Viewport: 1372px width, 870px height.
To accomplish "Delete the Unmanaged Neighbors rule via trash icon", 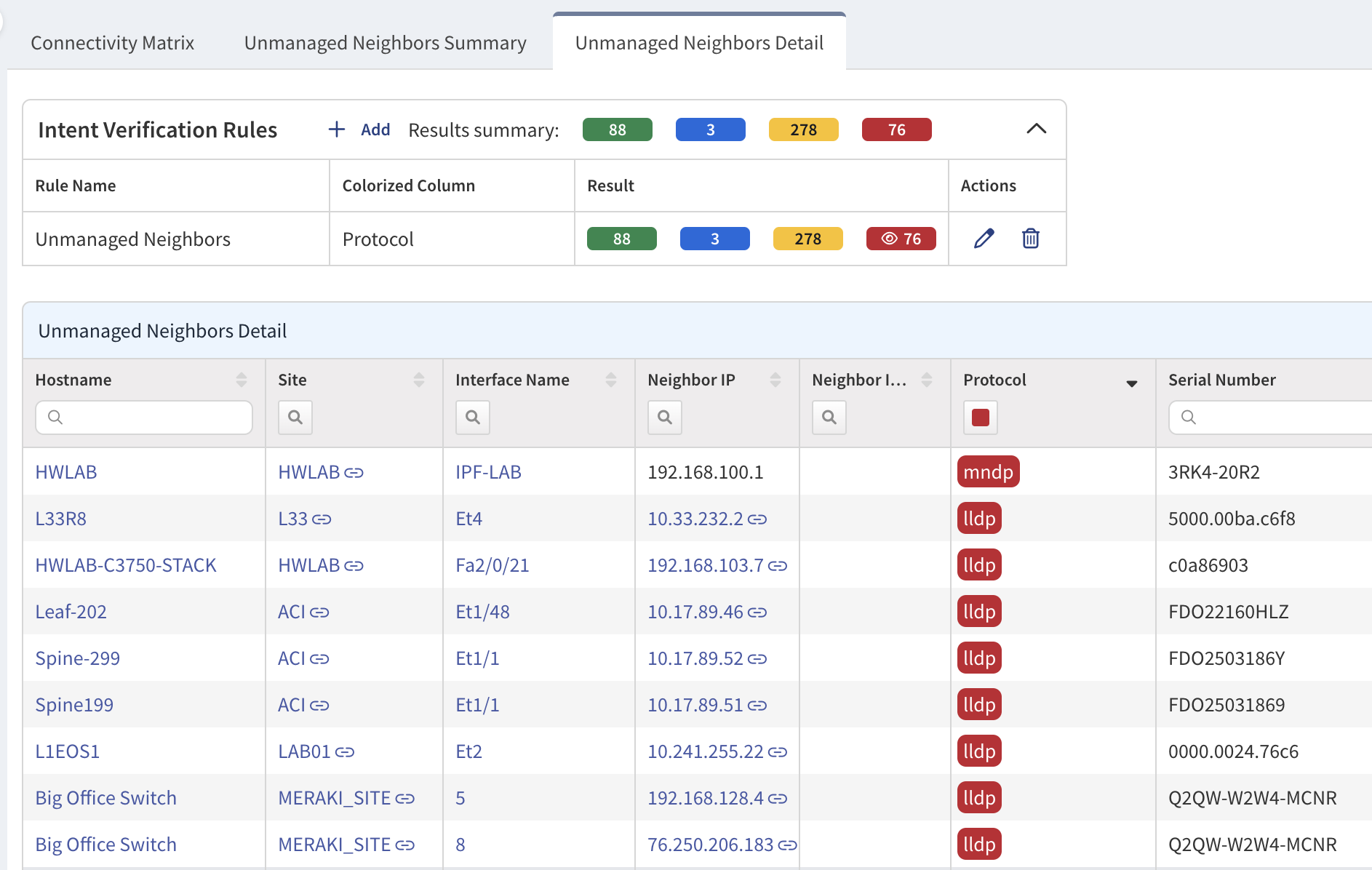I will [x=1030, y=239].
